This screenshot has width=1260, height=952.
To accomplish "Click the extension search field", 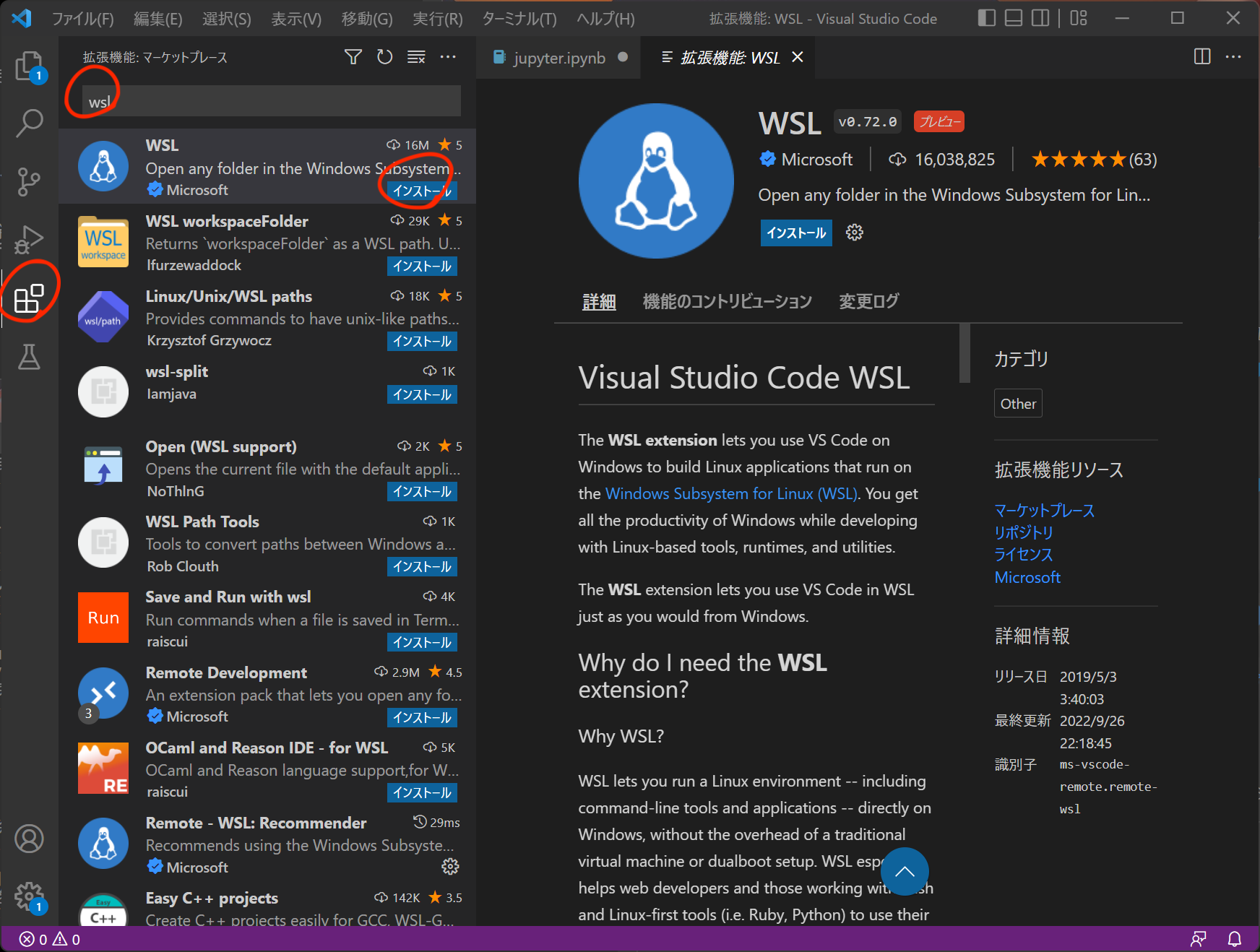I will [271, 101].
